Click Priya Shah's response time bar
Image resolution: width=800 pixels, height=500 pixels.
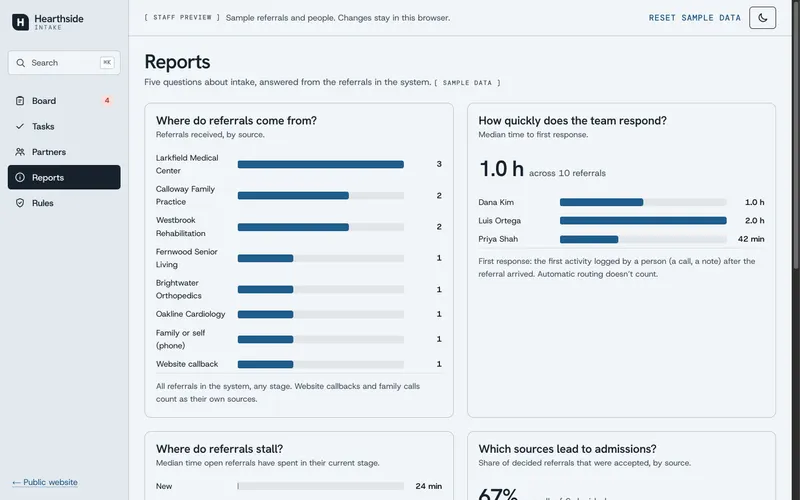[x=643, y=239]
